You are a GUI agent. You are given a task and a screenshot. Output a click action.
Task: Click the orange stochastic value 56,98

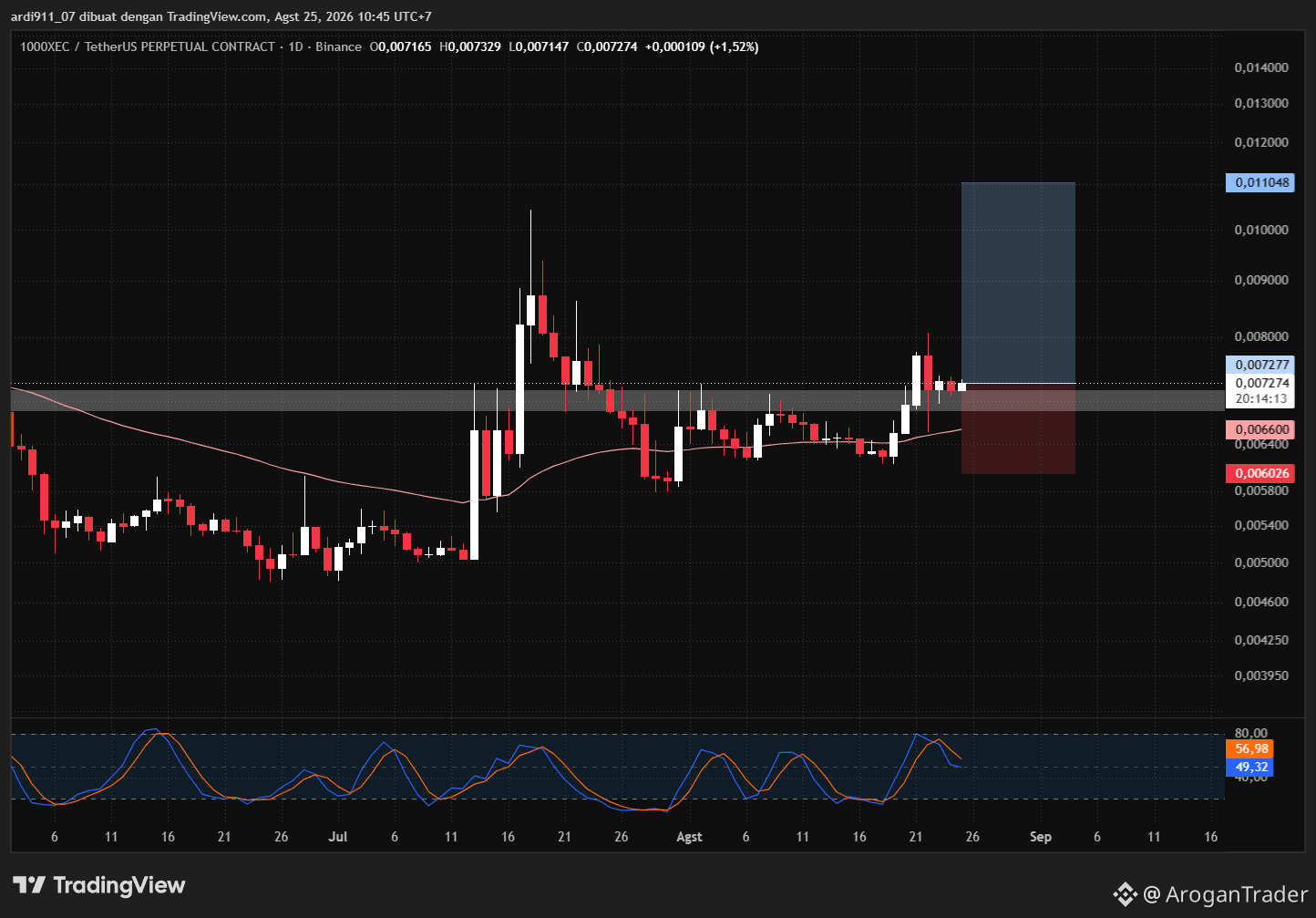click(x=1250, y=749)
